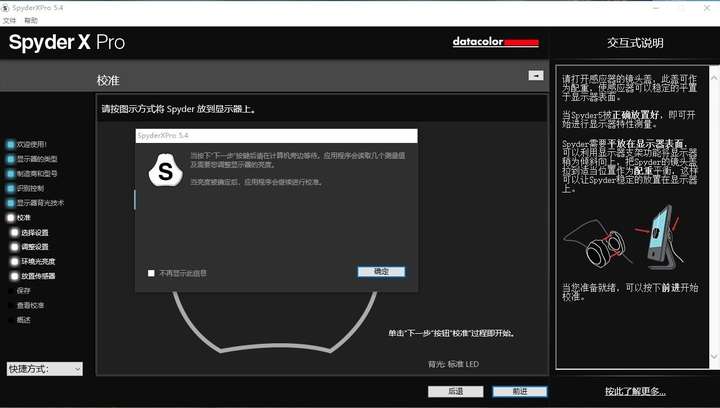
Task: Click the datacolor logo
Action: coord(495,42)
